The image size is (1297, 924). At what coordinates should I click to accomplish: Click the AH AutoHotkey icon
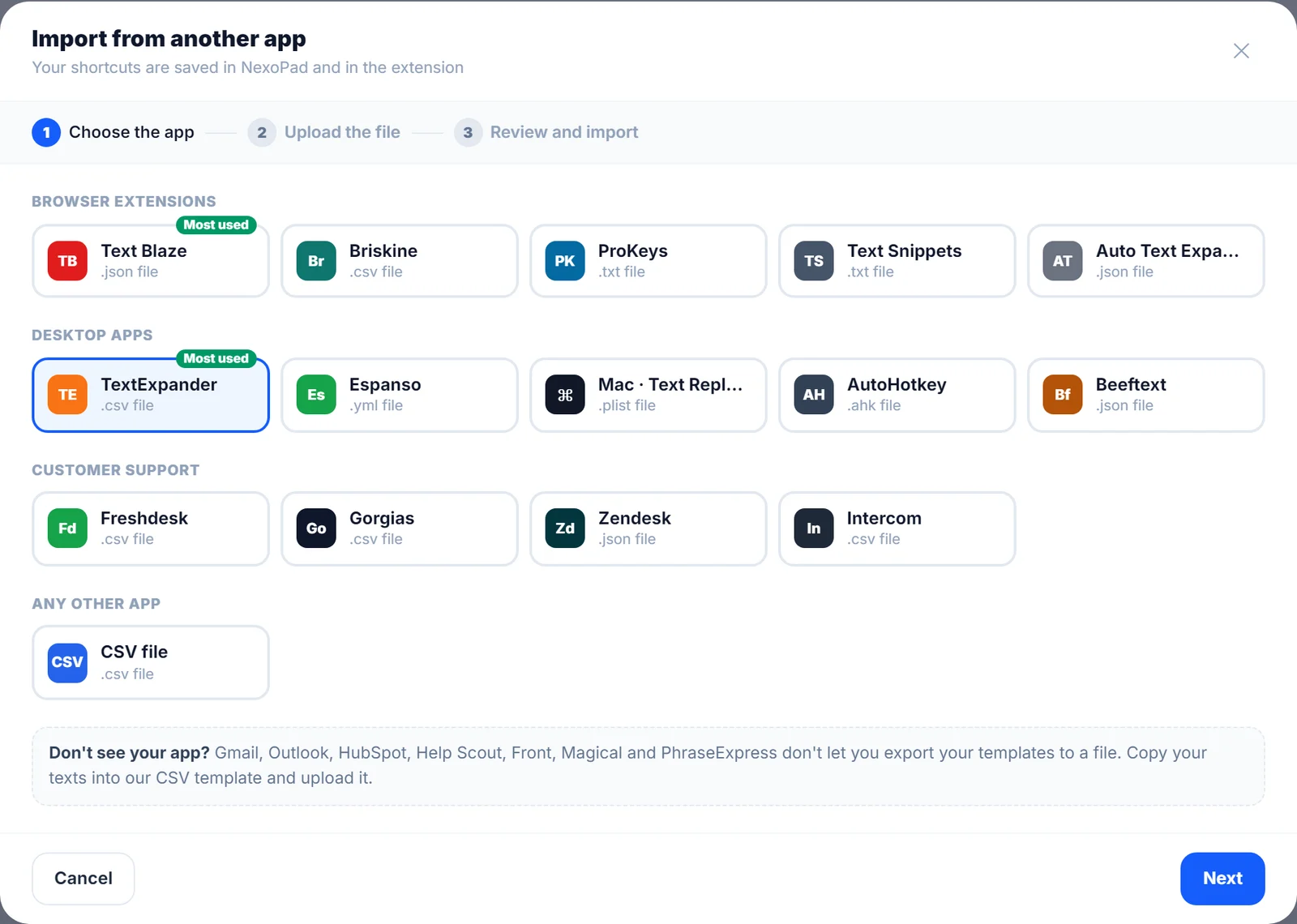tap(814, 395)
